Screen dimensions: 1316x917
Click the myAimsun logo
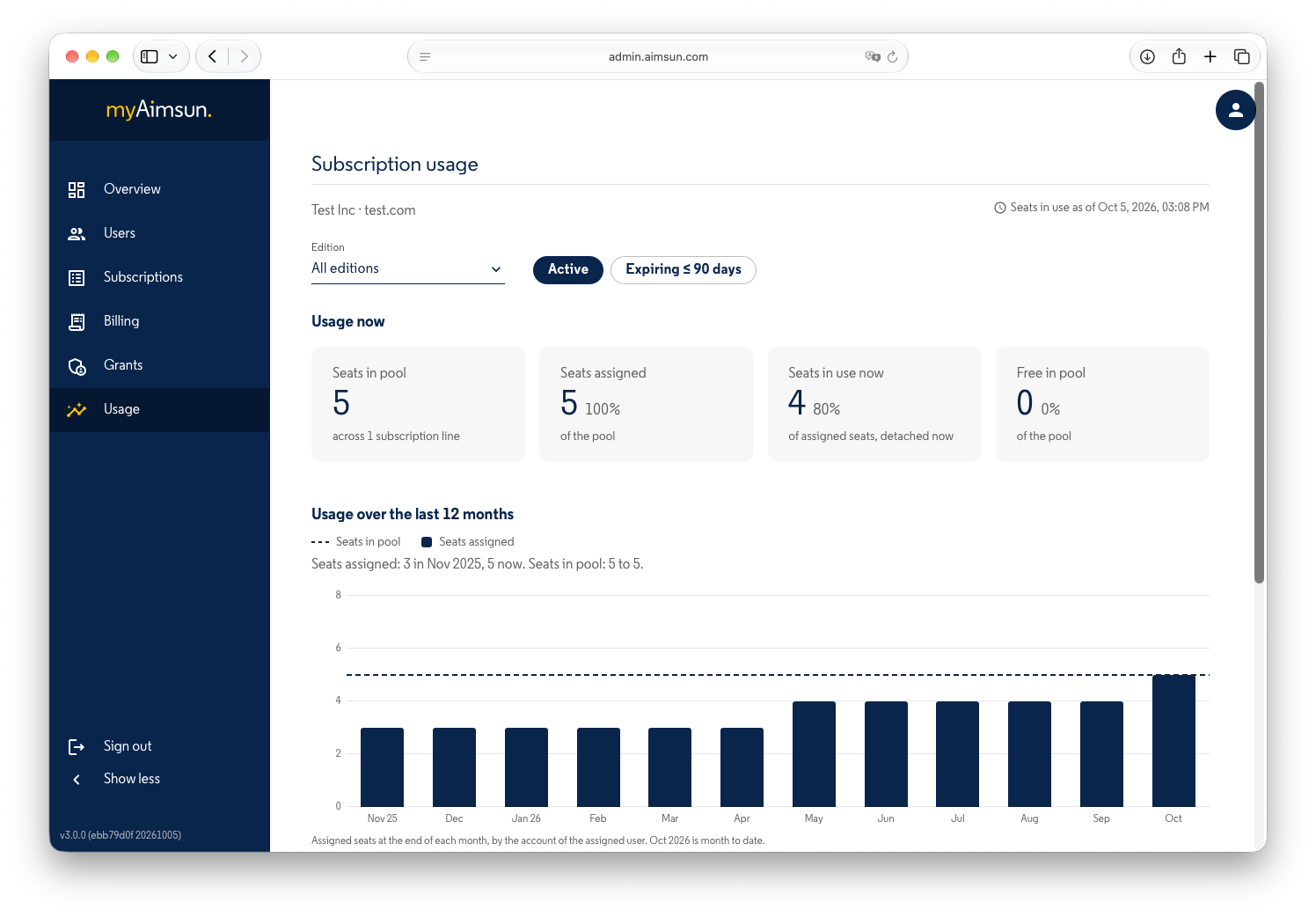tap(159, 110)
